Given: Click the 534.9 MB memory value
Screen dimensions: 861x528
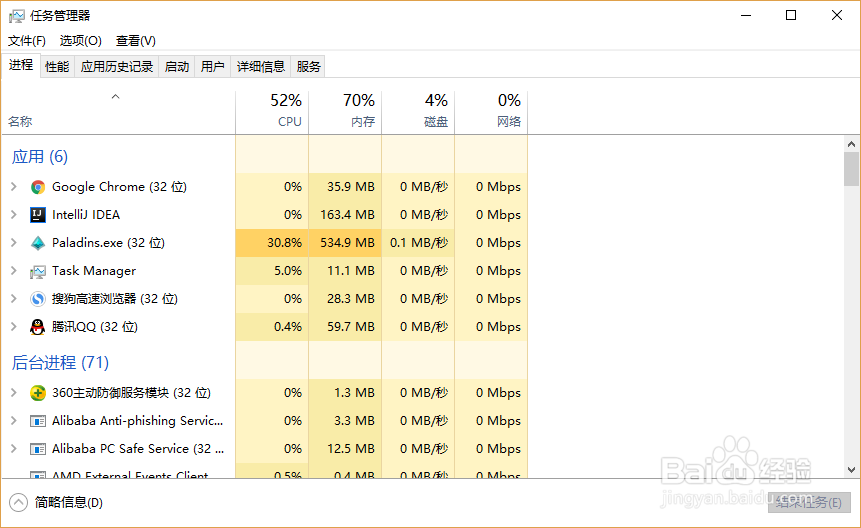Looking at the screenshot, I should tap(348, 243).
